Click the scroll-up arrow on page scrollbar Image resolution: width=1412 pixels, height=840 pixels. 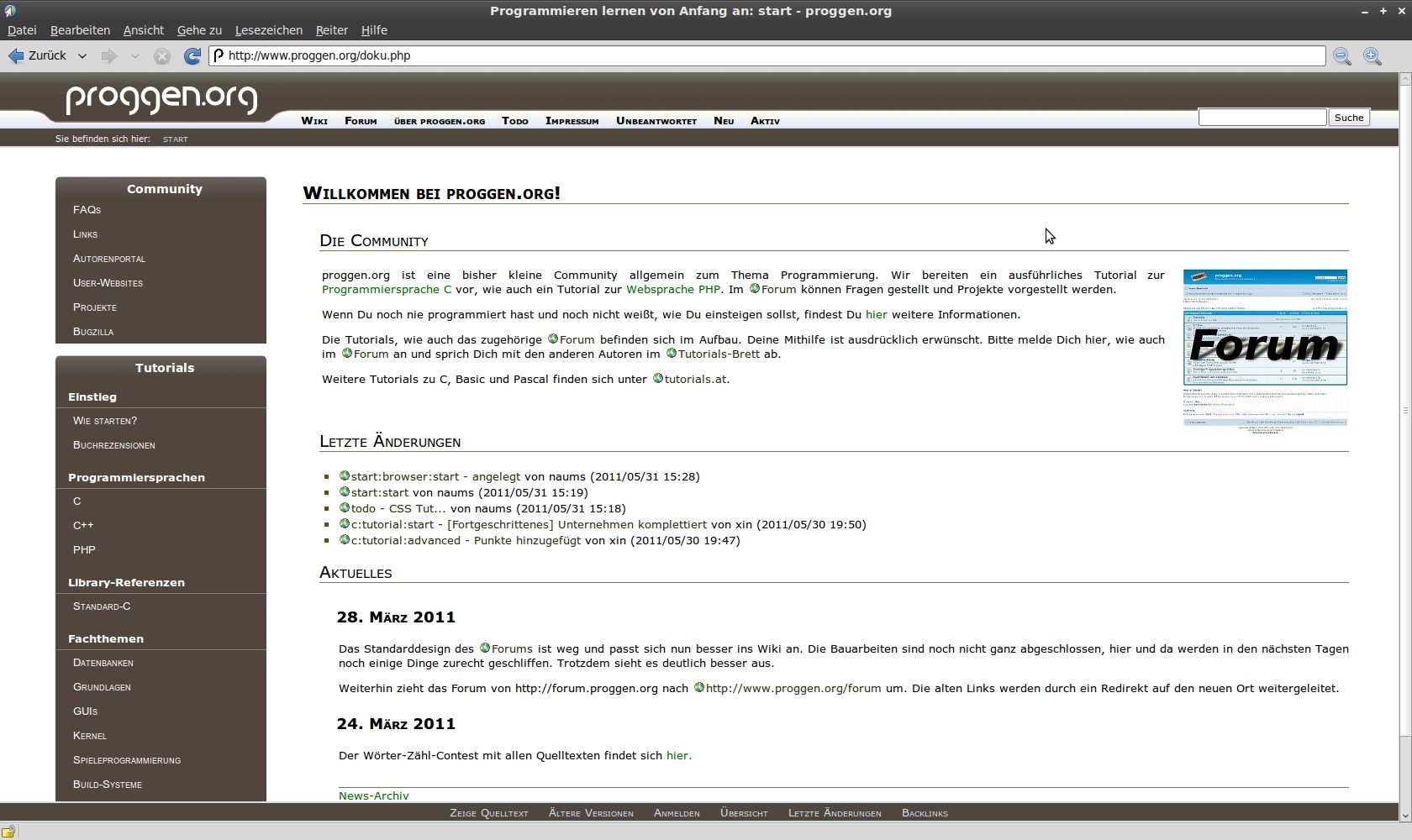1404,79
